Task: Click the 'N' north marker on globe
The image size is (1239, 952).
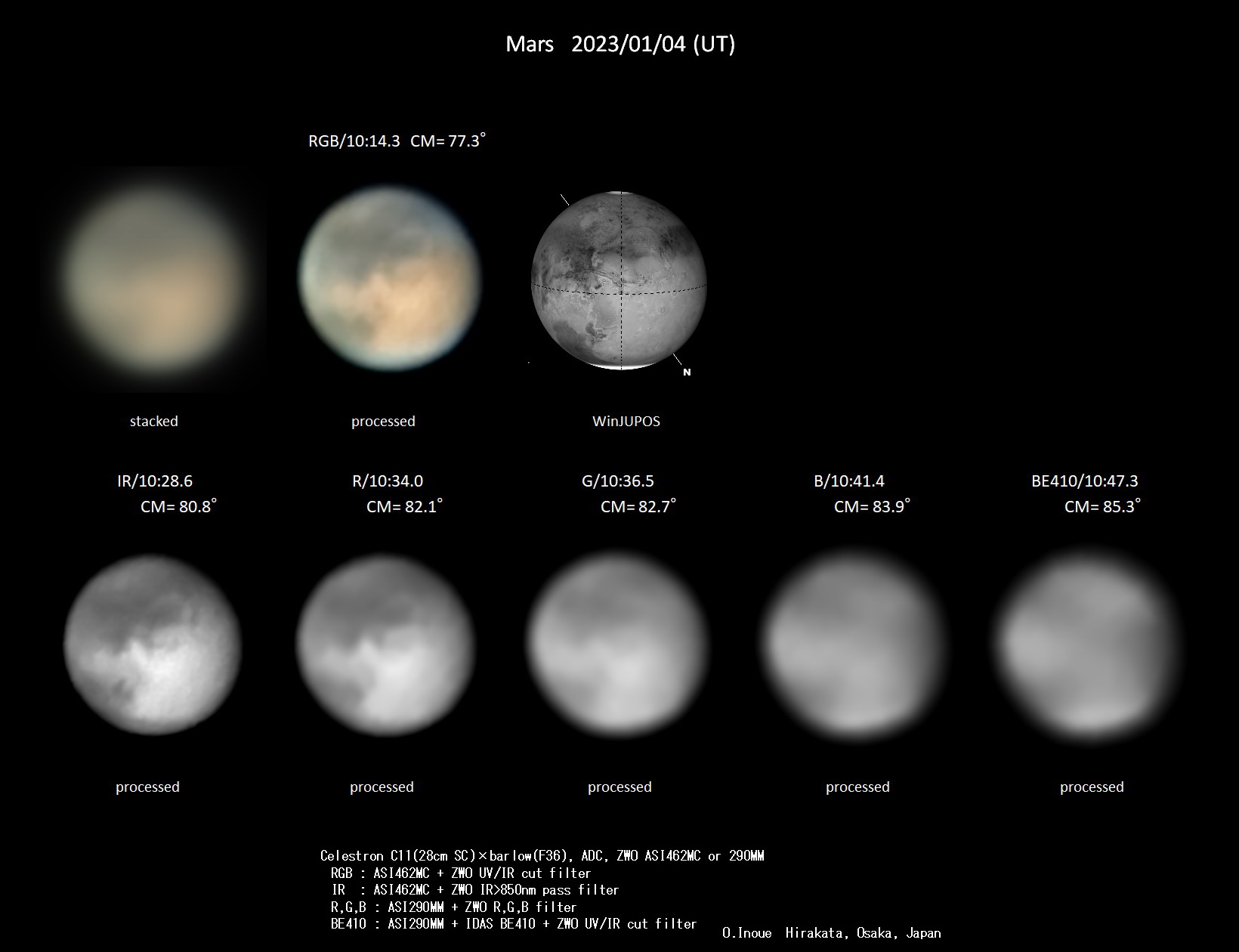Action: pyautogui.click(x=687, y=372)
